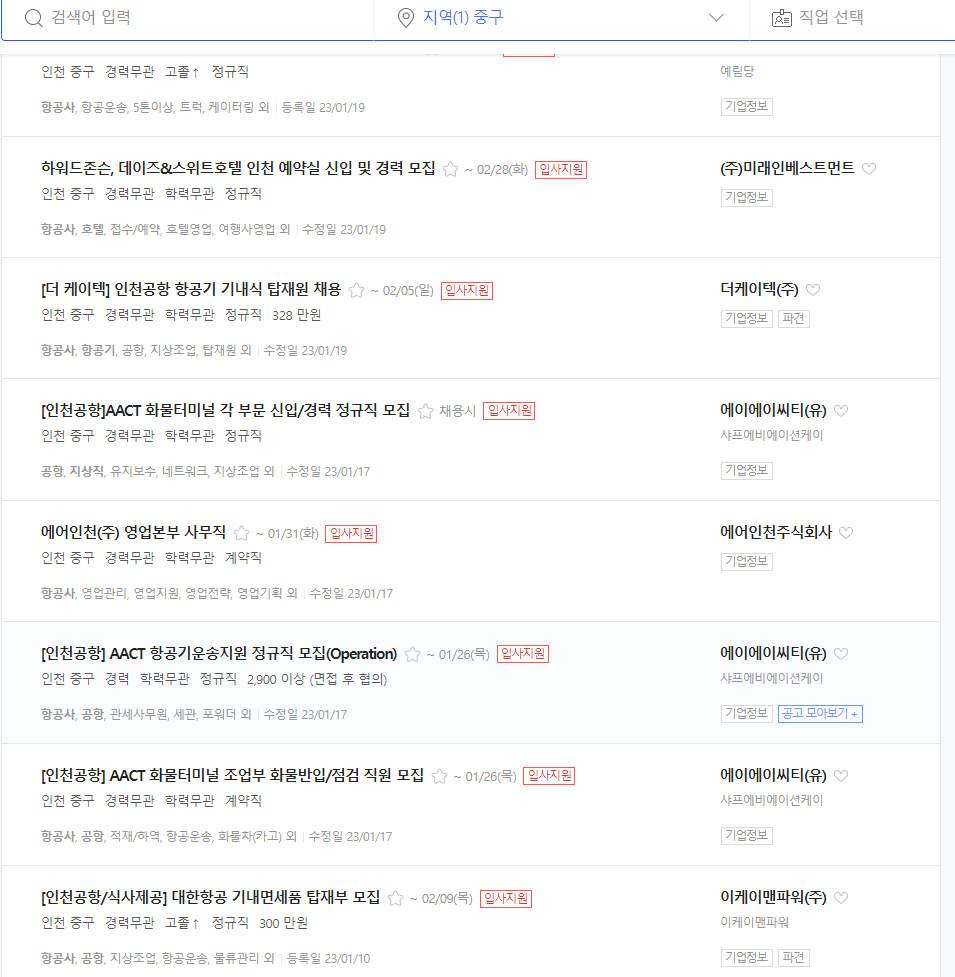Star the 에어인천 영업본부 사무직 posting
Screen dimensions: 955x977
(241, 533)
